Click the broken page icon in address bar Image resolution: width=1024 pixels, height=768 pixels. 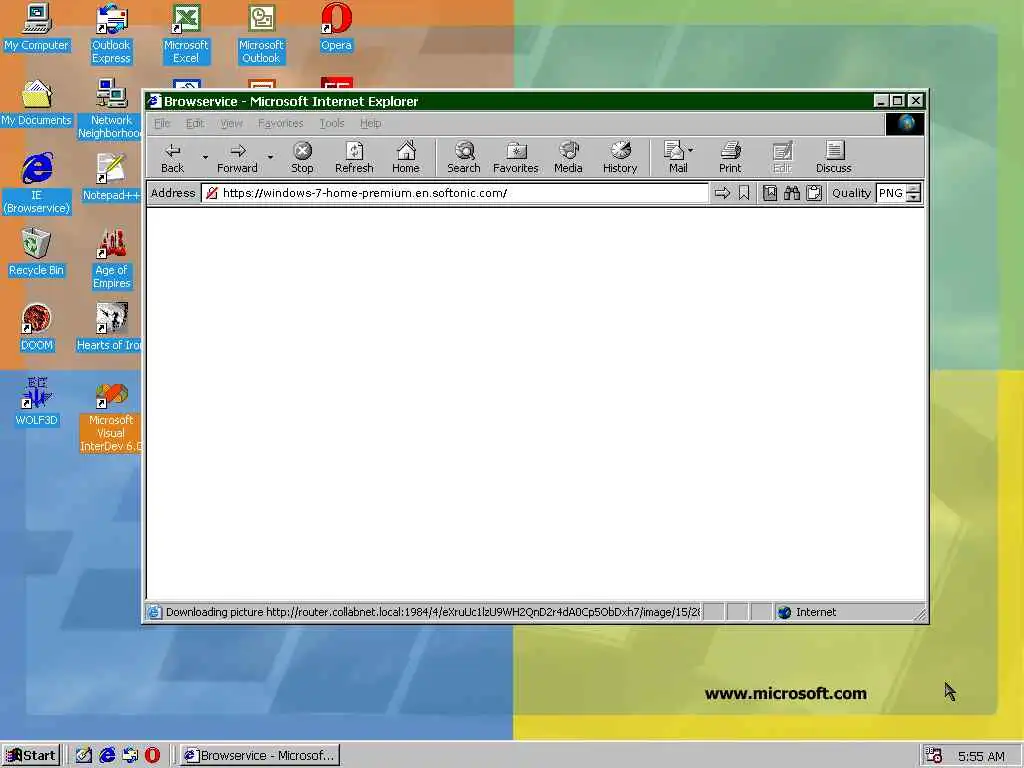point(212,193)
